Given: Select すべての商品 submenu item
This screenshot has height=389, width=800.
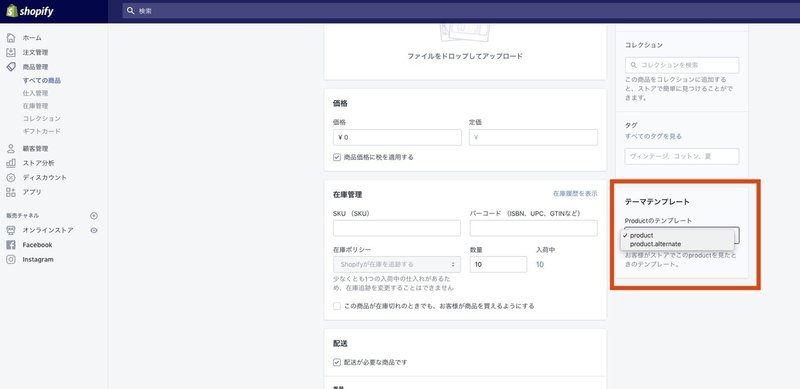Looking at the screenshot, I should [42, 81].
